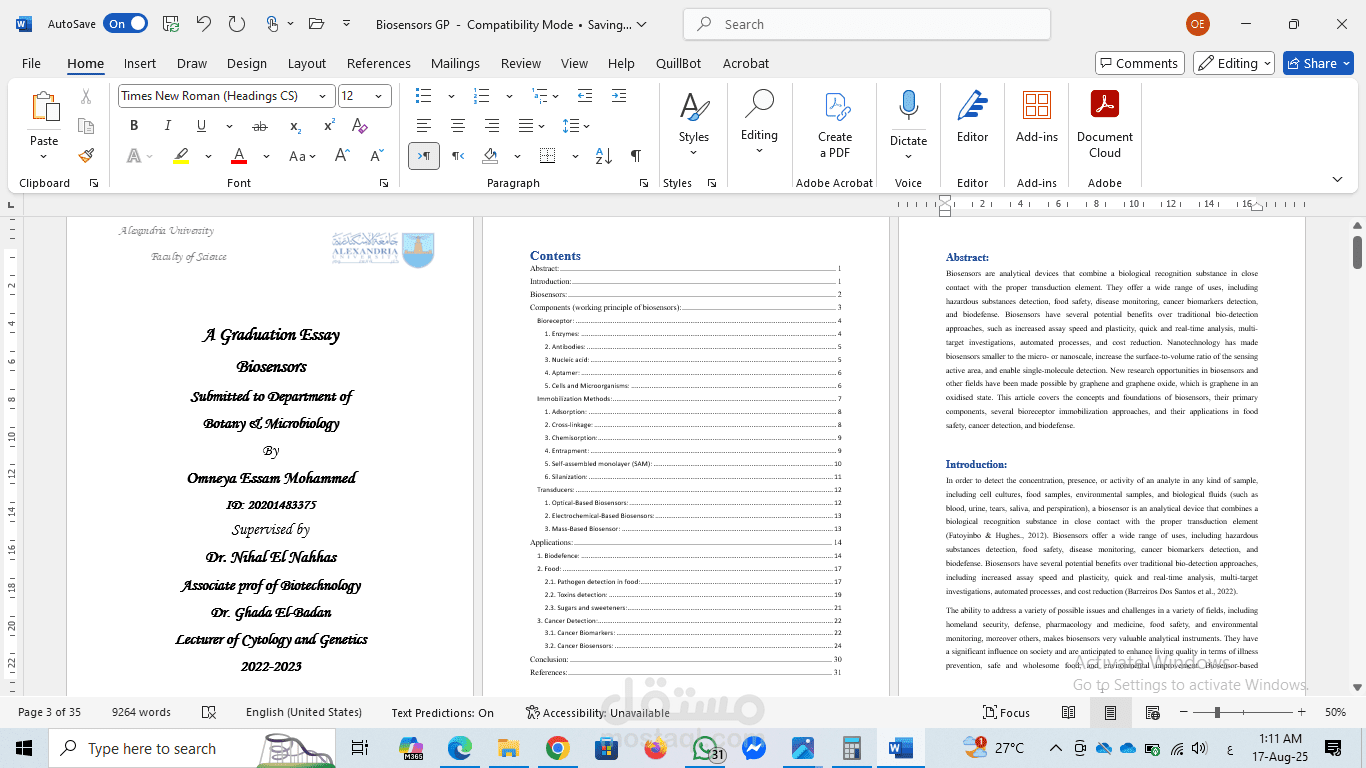Click the Share button
Screen dimensions: 1366x768
1318,63
